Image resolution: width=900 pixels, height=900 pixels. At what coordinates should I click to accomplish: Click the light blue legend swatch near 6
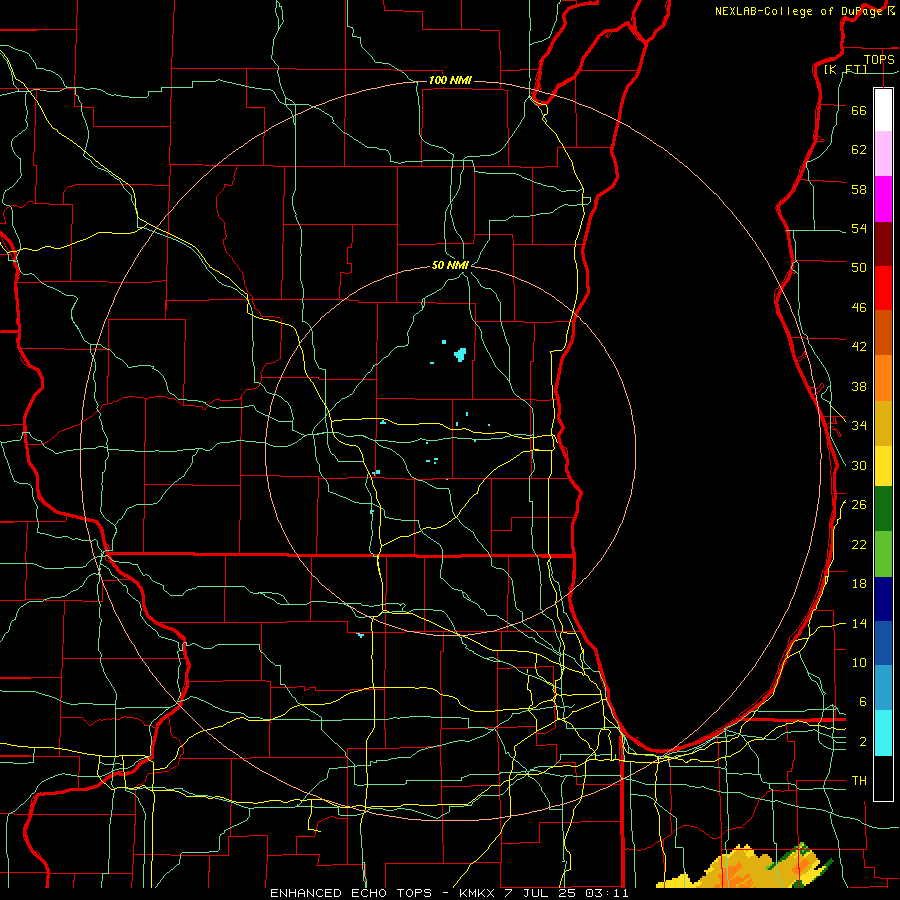coord(883,688)
